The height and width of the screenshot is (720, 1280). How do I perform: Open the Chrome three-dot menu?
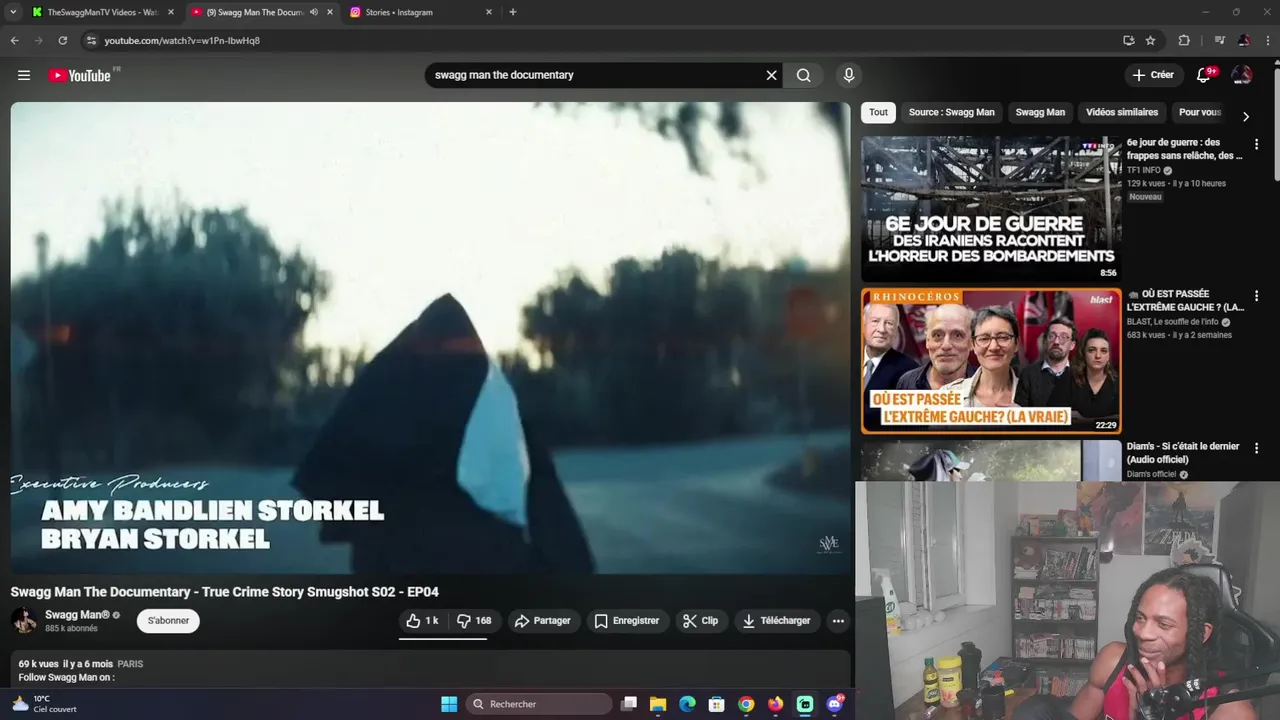[x=1268, y=40]
